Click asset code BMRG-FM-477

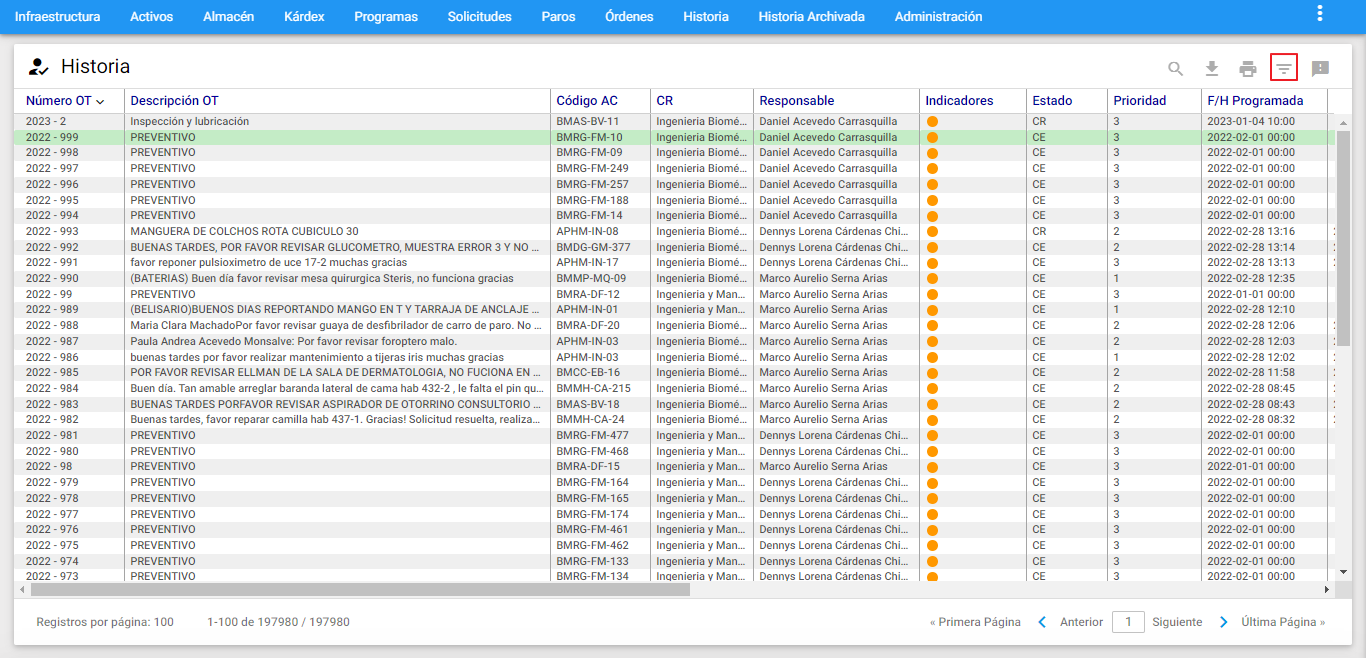pos(592,435)
